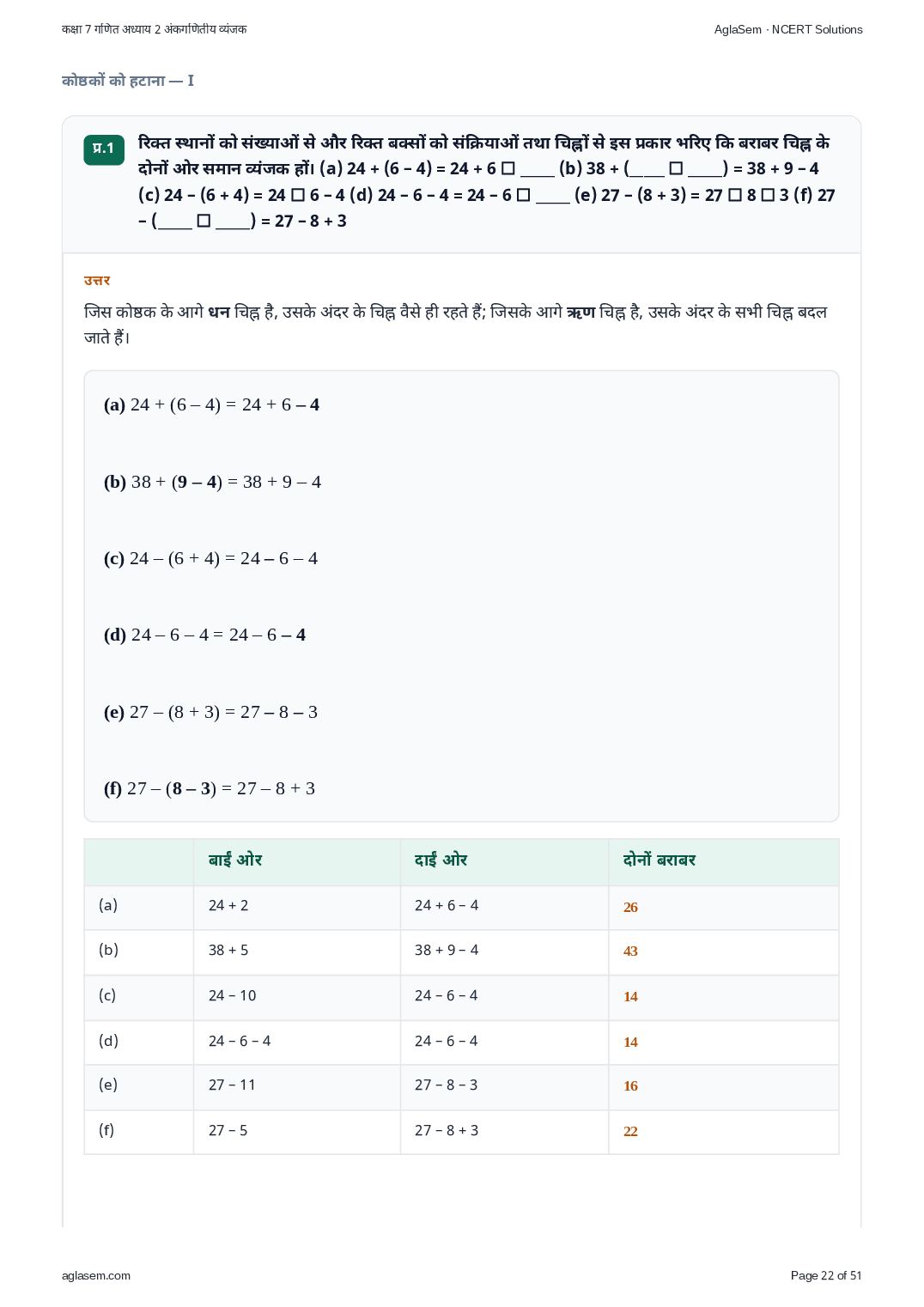Select the कोष्ठकों को हटाना — I heading
924x1307 pixels.
(128, 81)
